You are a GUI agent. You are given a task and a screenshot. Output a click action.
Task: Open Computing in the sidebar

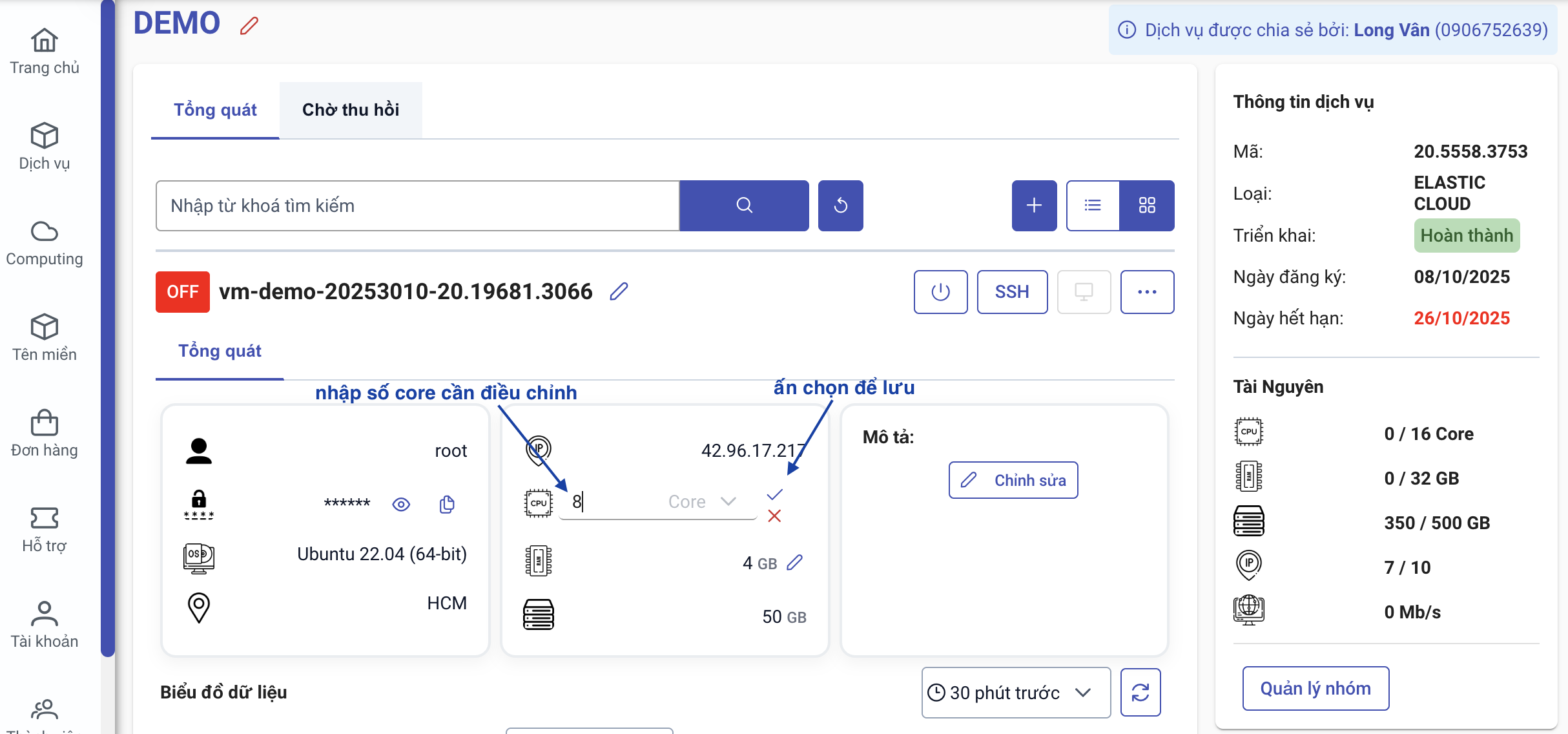pyautogui.click(x=45, y=244)
